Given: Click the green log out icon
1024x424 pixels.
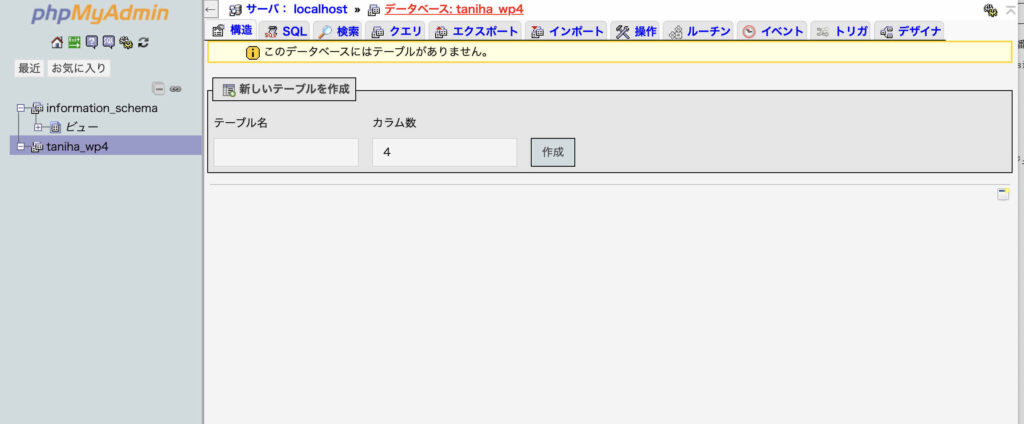Looking at the screenshot, I should [74, 42].
